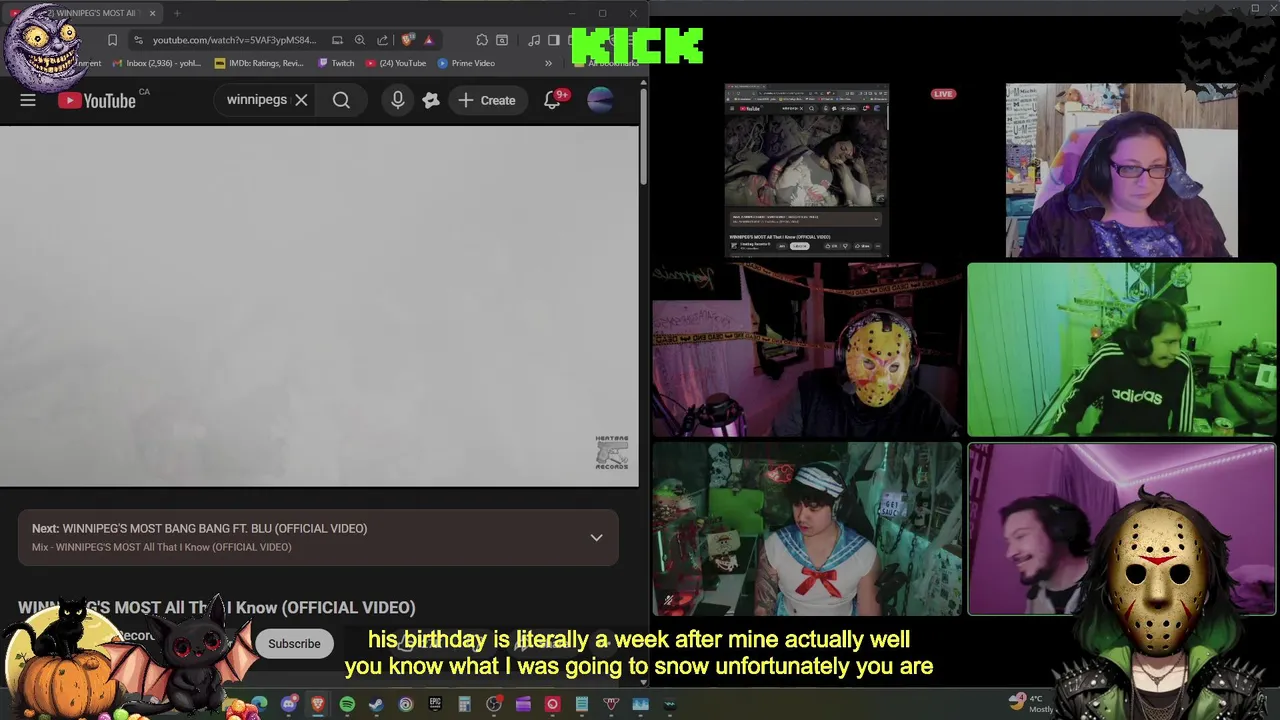Screen dimensions: 1280x720
Task: Open Brave Rewards triangle icon
Action: click(x=428, y=40)
